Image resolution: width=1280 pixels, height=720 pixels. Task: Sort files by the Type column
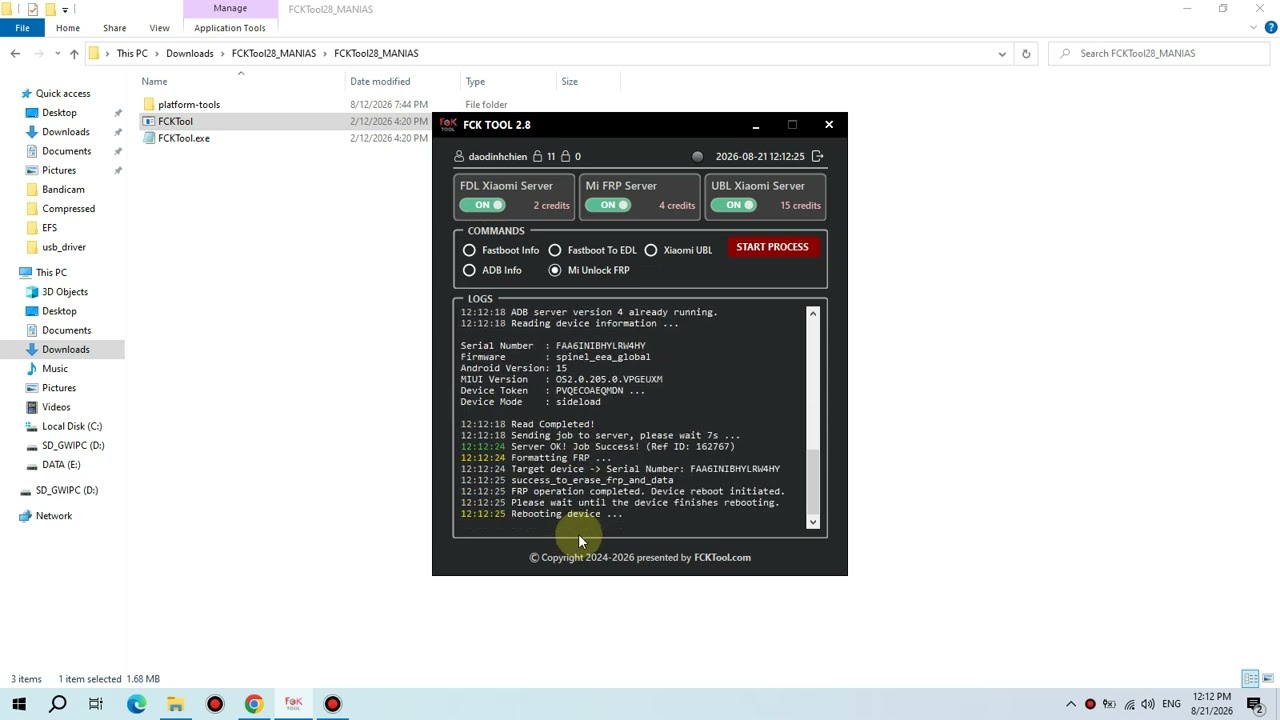[475, 81]
